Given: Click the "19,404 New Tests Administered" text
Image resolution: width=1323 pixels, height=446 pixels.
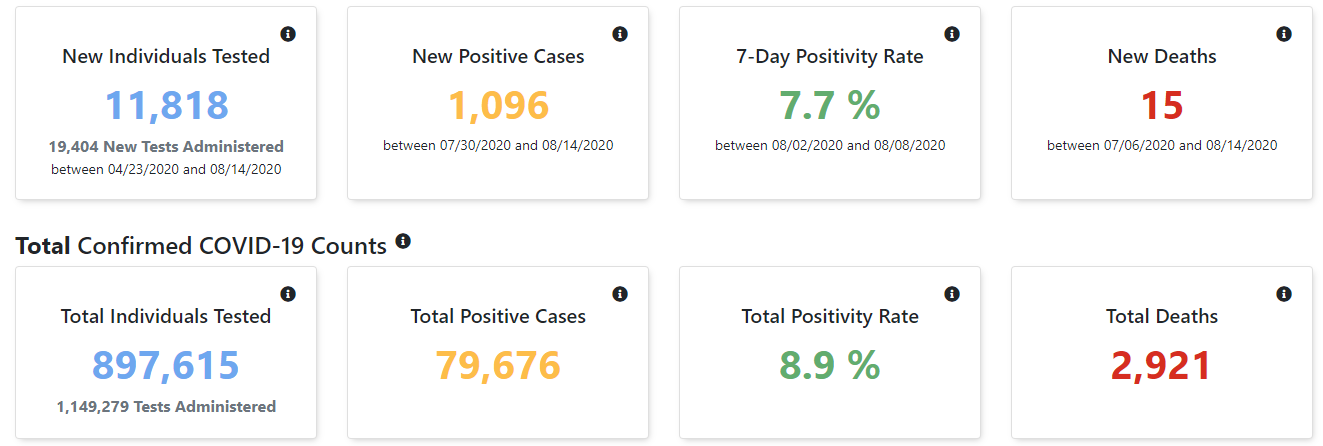Looking at the screenshot, I should [x=166, y=146].
